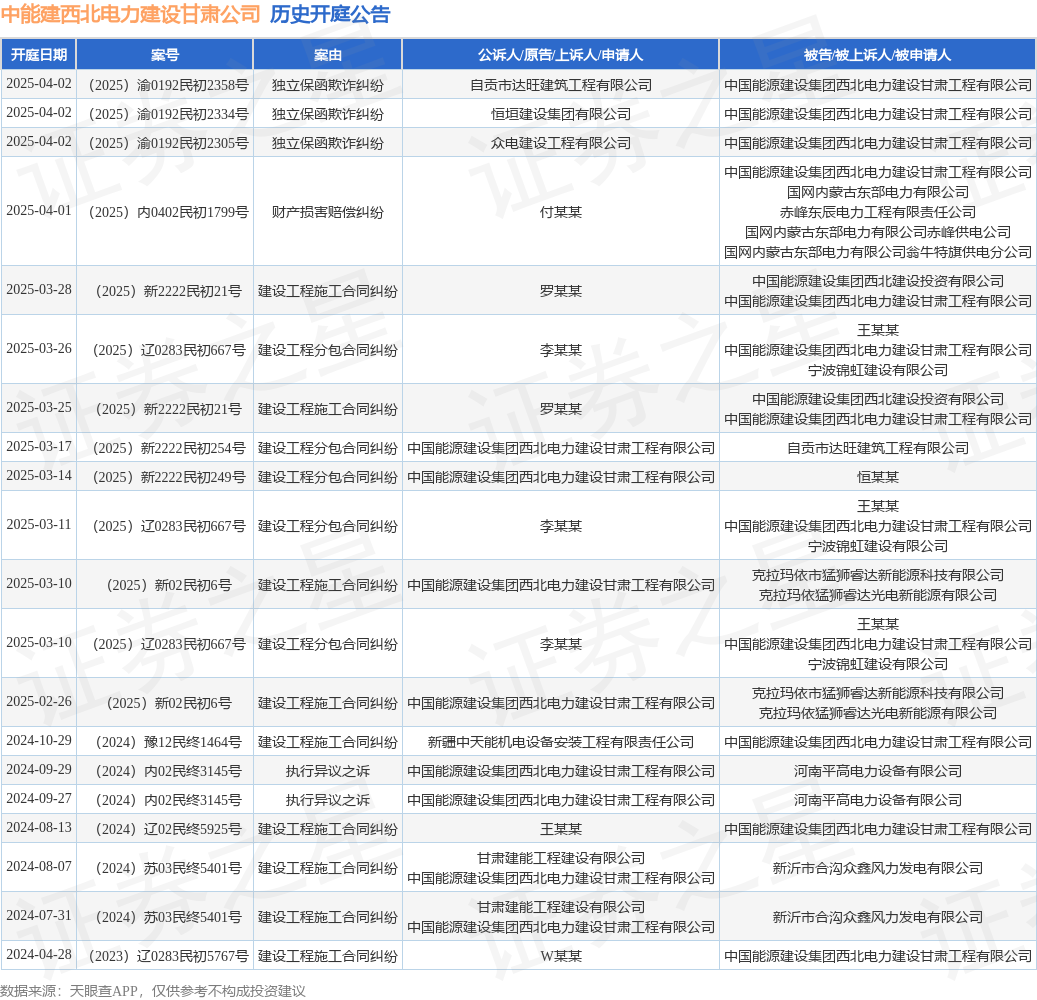Image resolution: width=1037 pixels, height=1000 pixels.
Task: Click defendant 国网内蒙古东部电力有限公司
Action: pyautogui.click(x=878, y=192)
